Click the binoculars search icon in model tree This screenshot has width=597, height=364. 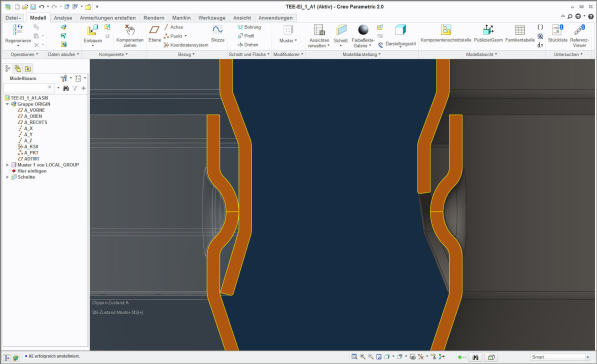tap(66, 88)
